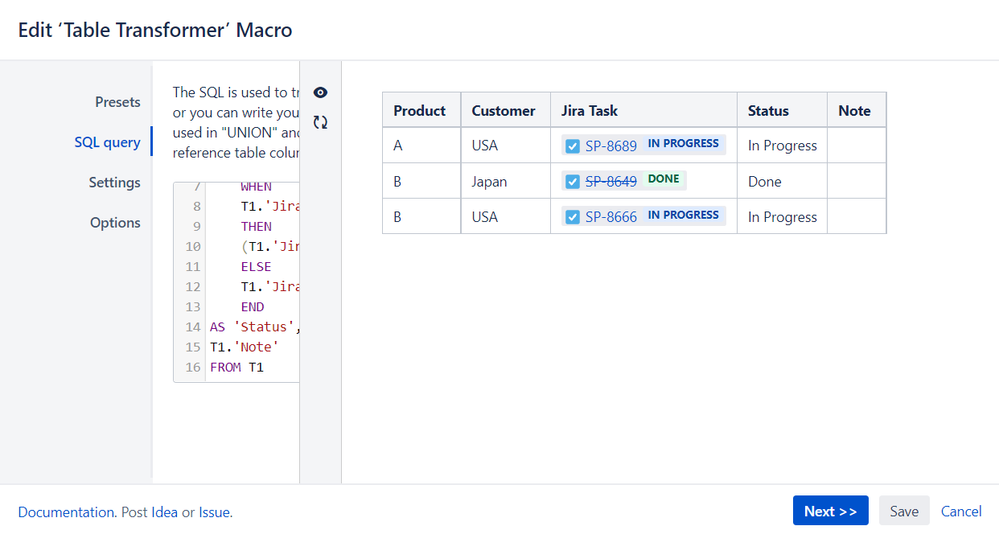Open Jira issue SP-8689 link
Image resolution: width=999 pixels, height=534 pixels.
coord(611,146)
